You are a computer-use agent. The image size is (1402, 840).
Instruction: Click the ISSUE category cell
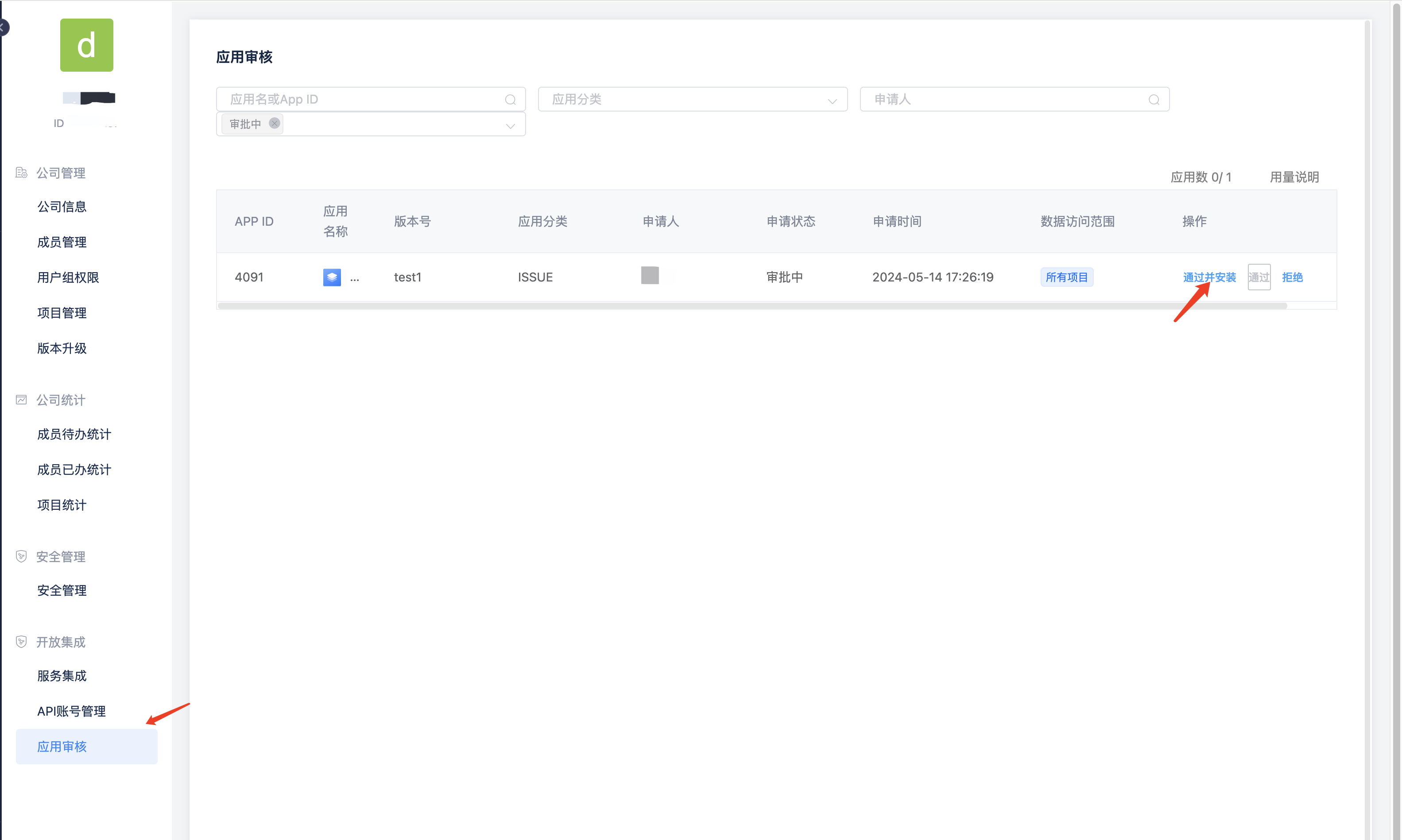point(535,277)
